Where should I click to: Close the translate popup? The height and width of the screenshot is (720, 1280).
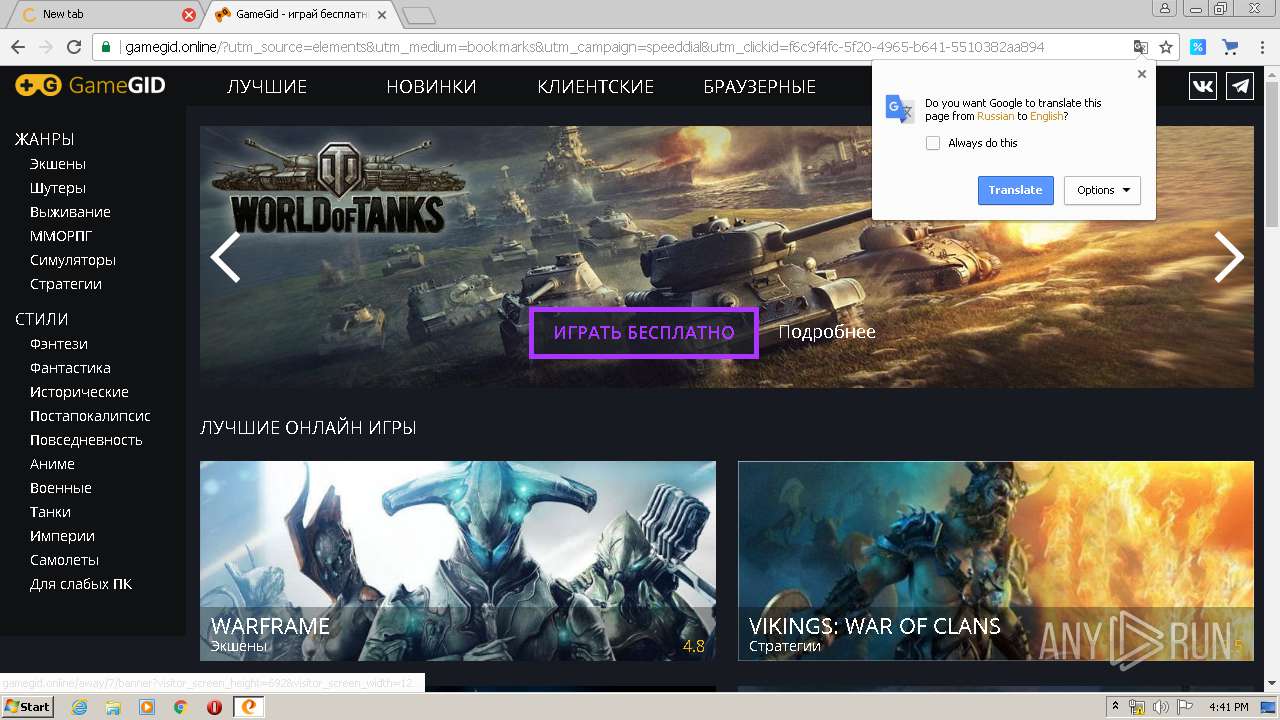[1142, 74]
